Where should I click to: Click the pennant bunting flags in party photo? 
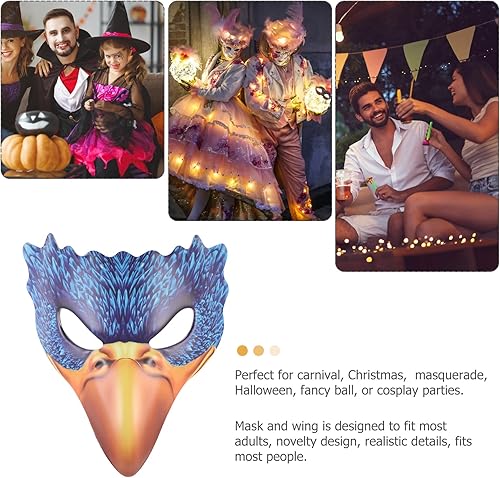(417, 55)
